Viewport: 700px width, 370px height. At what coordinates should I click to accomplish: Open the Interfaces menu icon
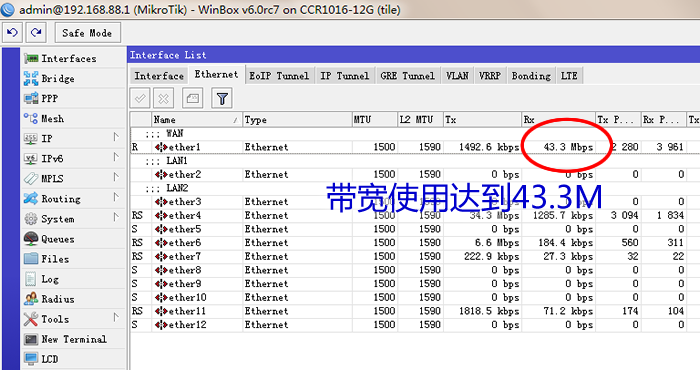pyautogui.click(x=31, y=58)
